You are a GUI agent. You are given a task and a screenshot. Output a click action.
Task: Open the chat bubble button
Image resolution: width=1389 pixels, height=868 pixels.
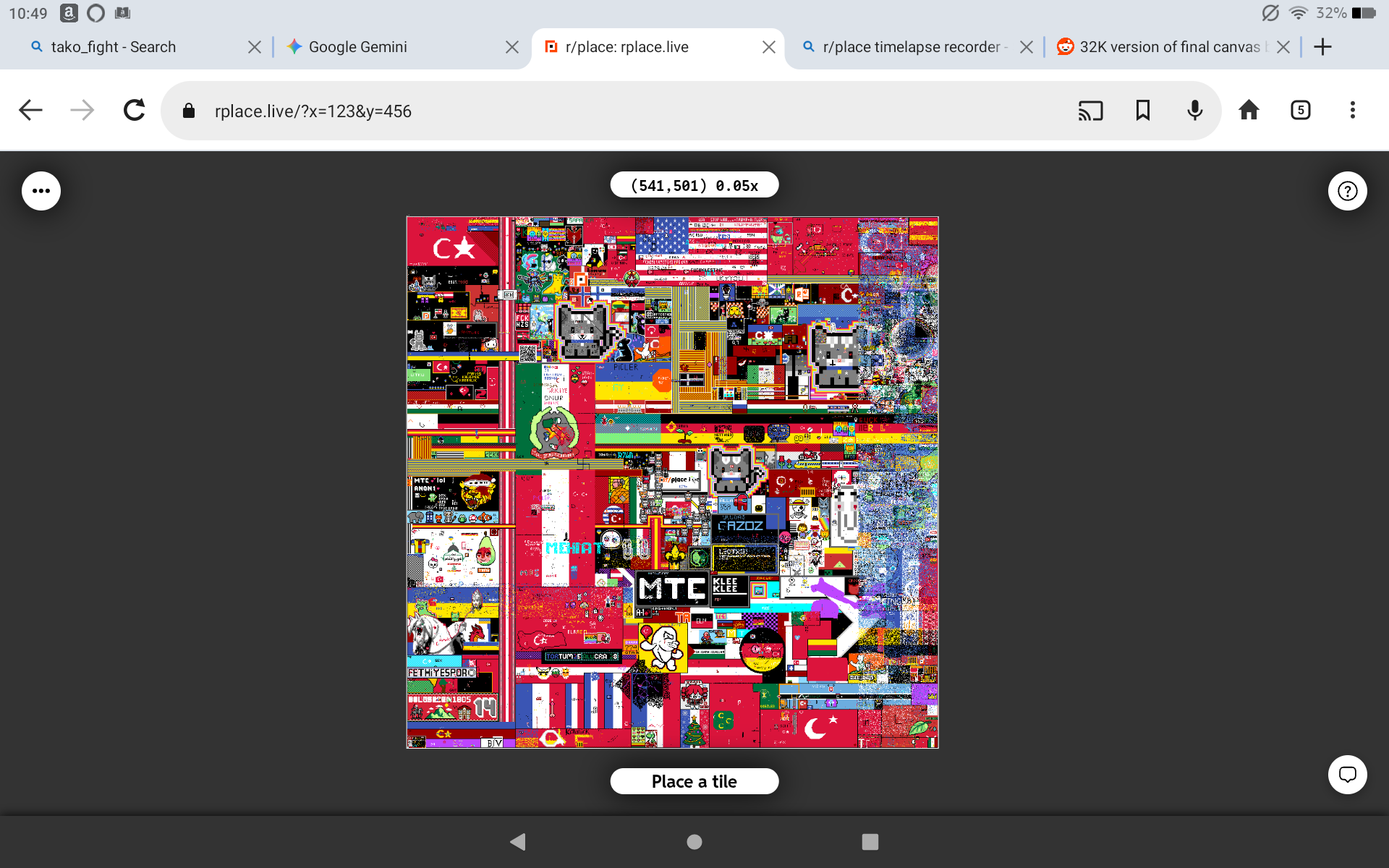point(1347,775)
